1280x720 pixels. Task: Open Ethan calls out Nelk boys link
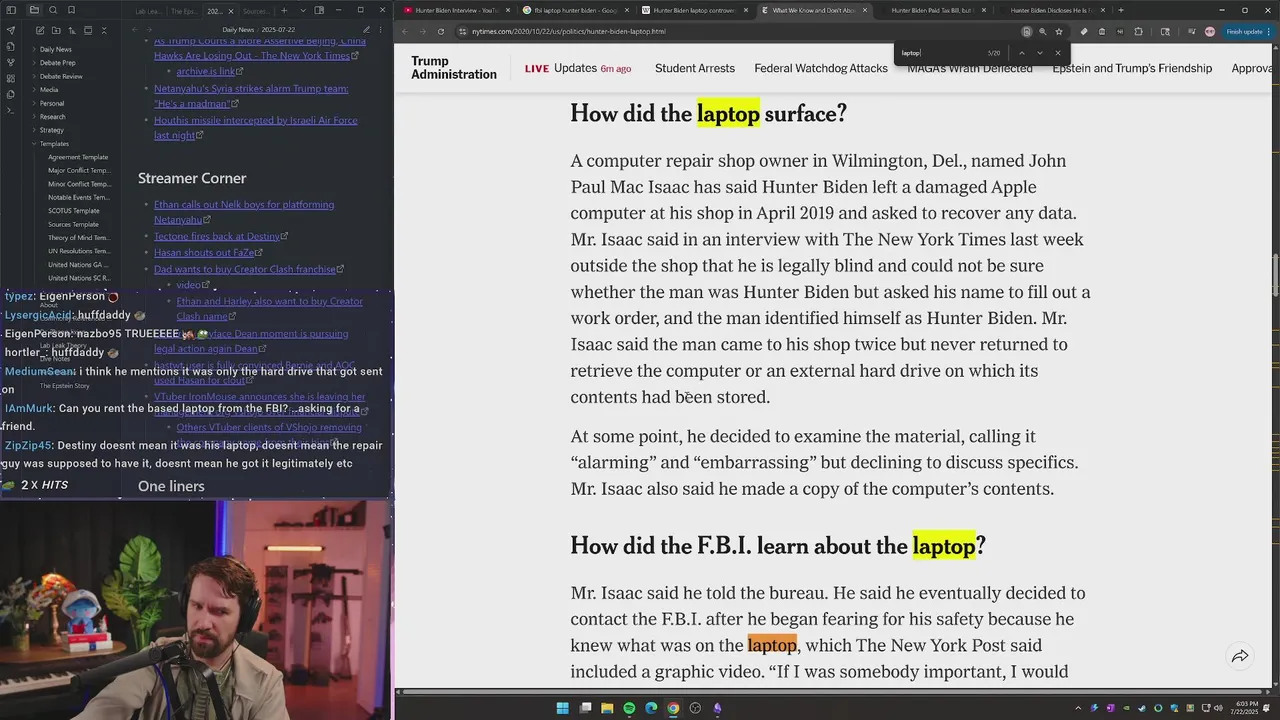tap(244, 211)
